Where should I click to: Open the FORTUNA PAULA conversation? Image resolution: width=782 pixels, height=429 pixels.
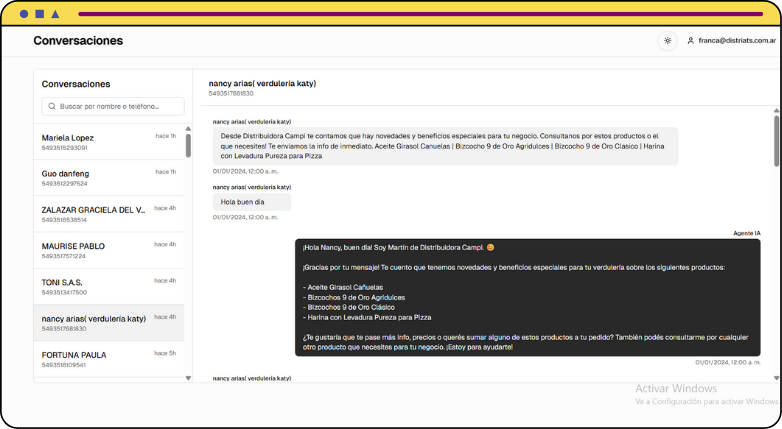click(95, 358)
